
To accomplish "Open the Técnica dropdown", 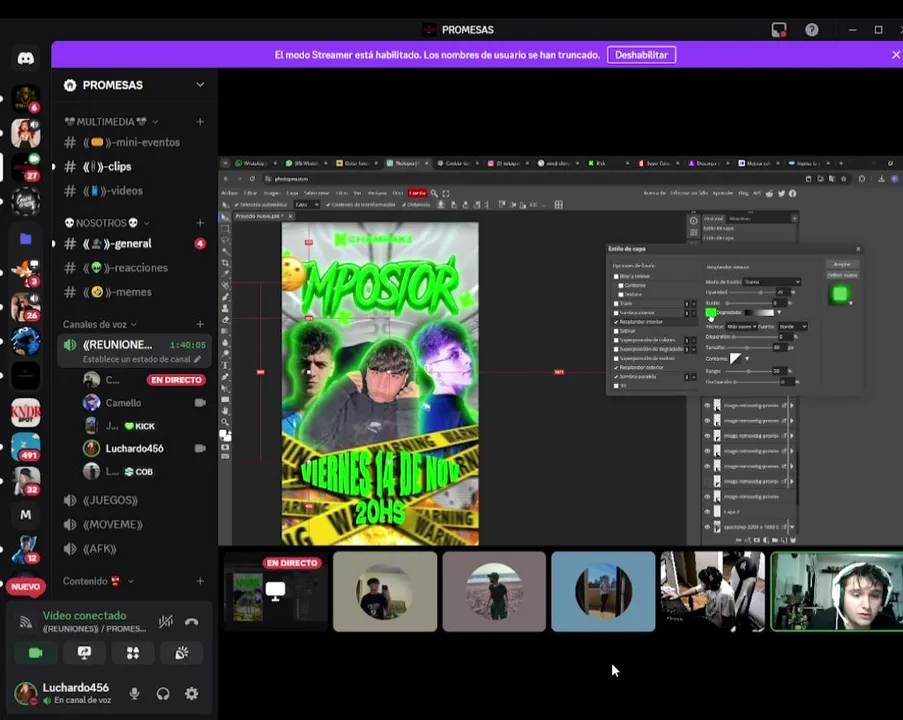I will tap(741, 327).
